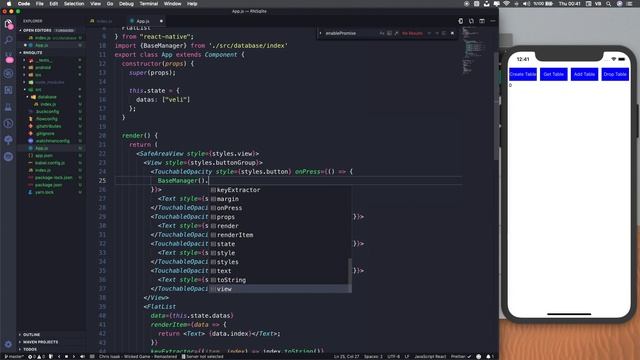Click the Spotlight search icon in menu bar
Image resolution: width=640 pixels, height=360 pixels.
[x=609, y=4]
